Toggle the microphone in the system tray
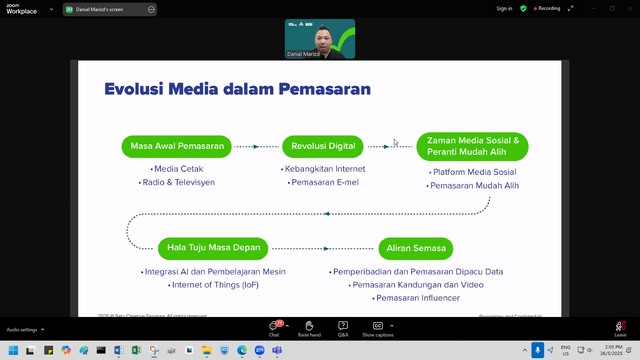Screen dimensions: 640x360 click(538, 350)
